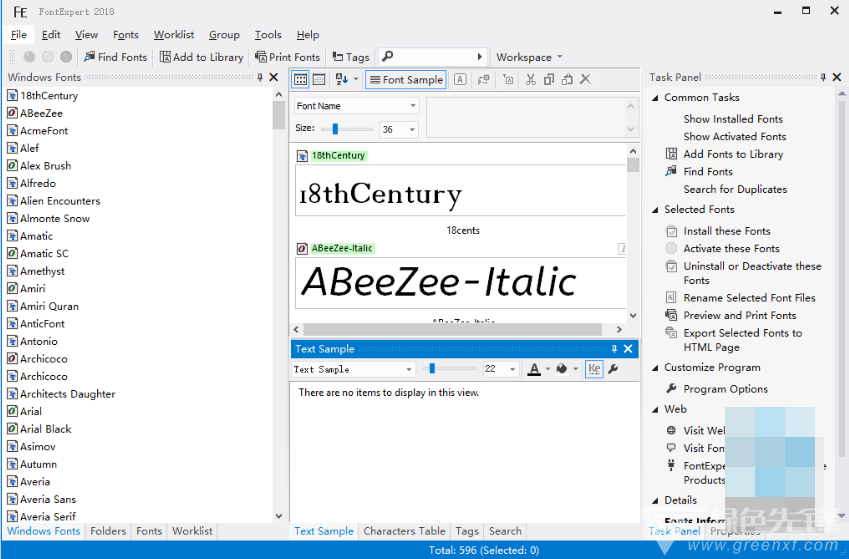Pin the Task Panel
The image size is (849, 559).
coord(823,77)
